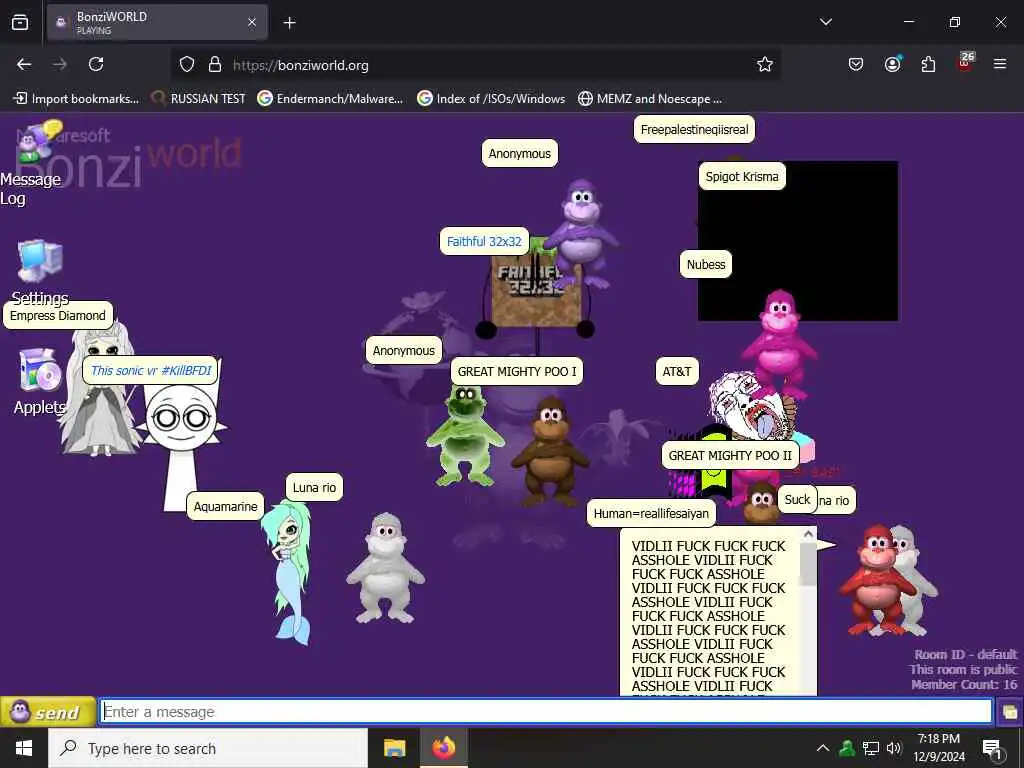The height and width of the screenshot is (768, 1024).
Task: Open the extension icon with 26 badge
Action: coord(965,63)
